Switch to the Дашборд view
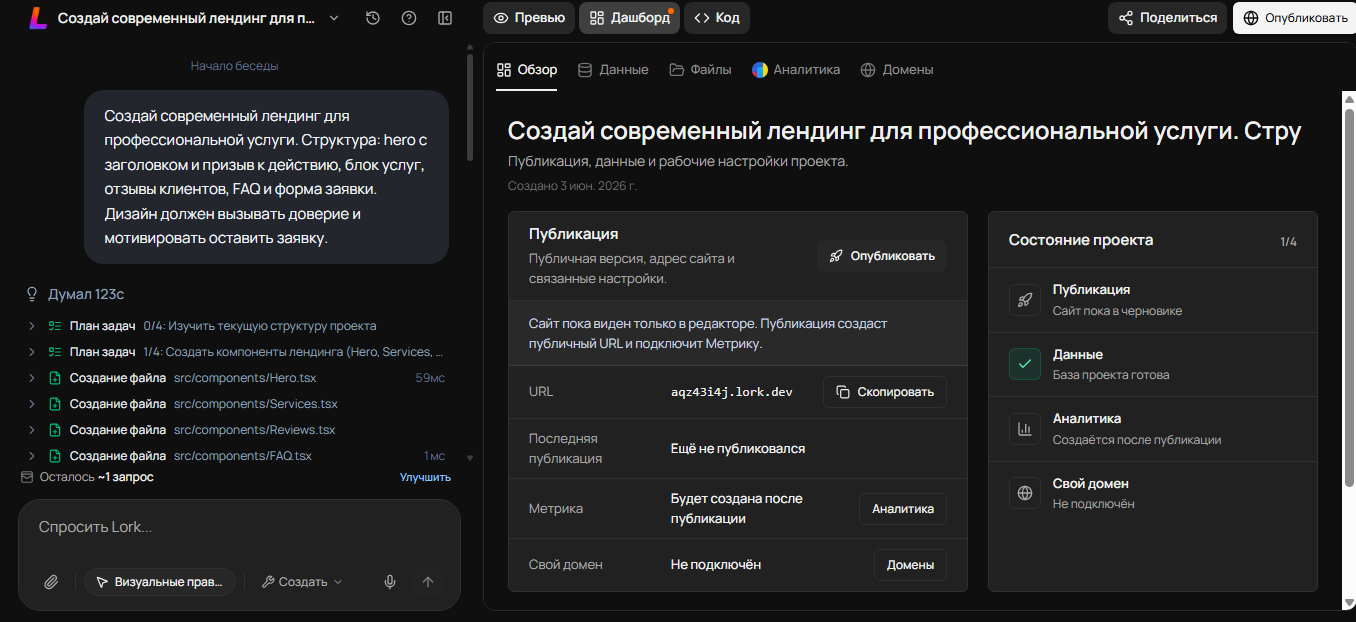This screenshot has width=1356, height=622. pyautogui.click(x=629, y=18)
